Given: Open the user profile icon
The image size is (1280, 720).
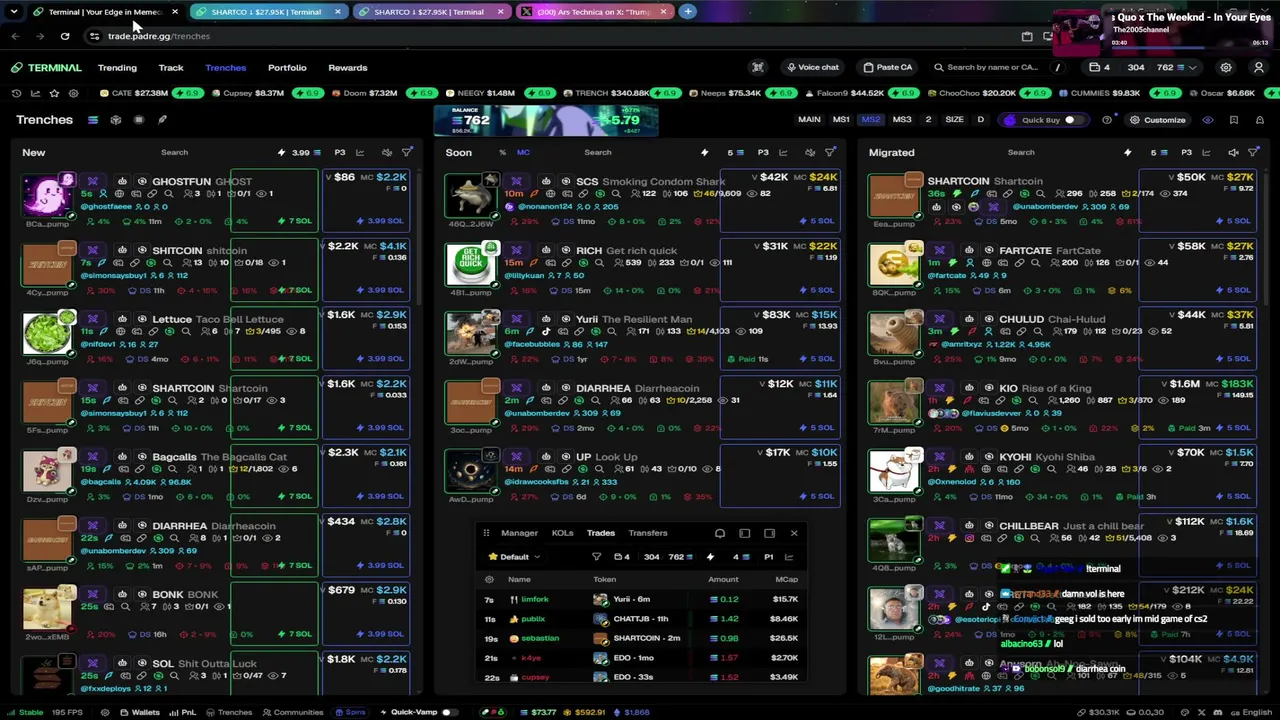Looking at the screenshot, I should (1259, 68).
